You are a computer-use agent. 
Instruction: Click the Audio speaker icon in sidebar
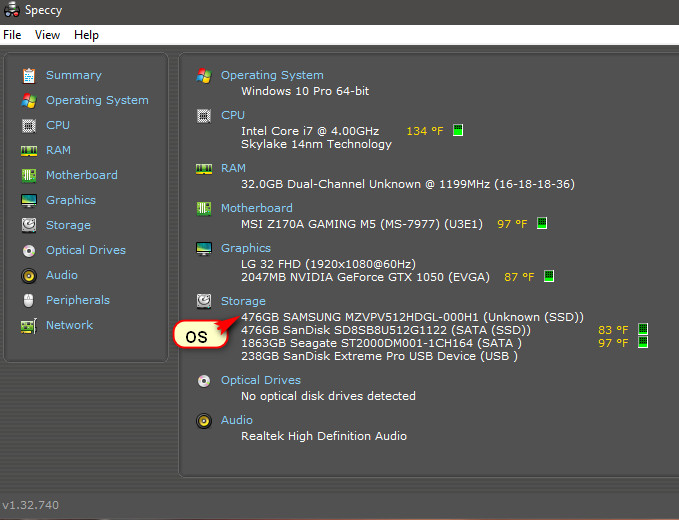(29, 276)
